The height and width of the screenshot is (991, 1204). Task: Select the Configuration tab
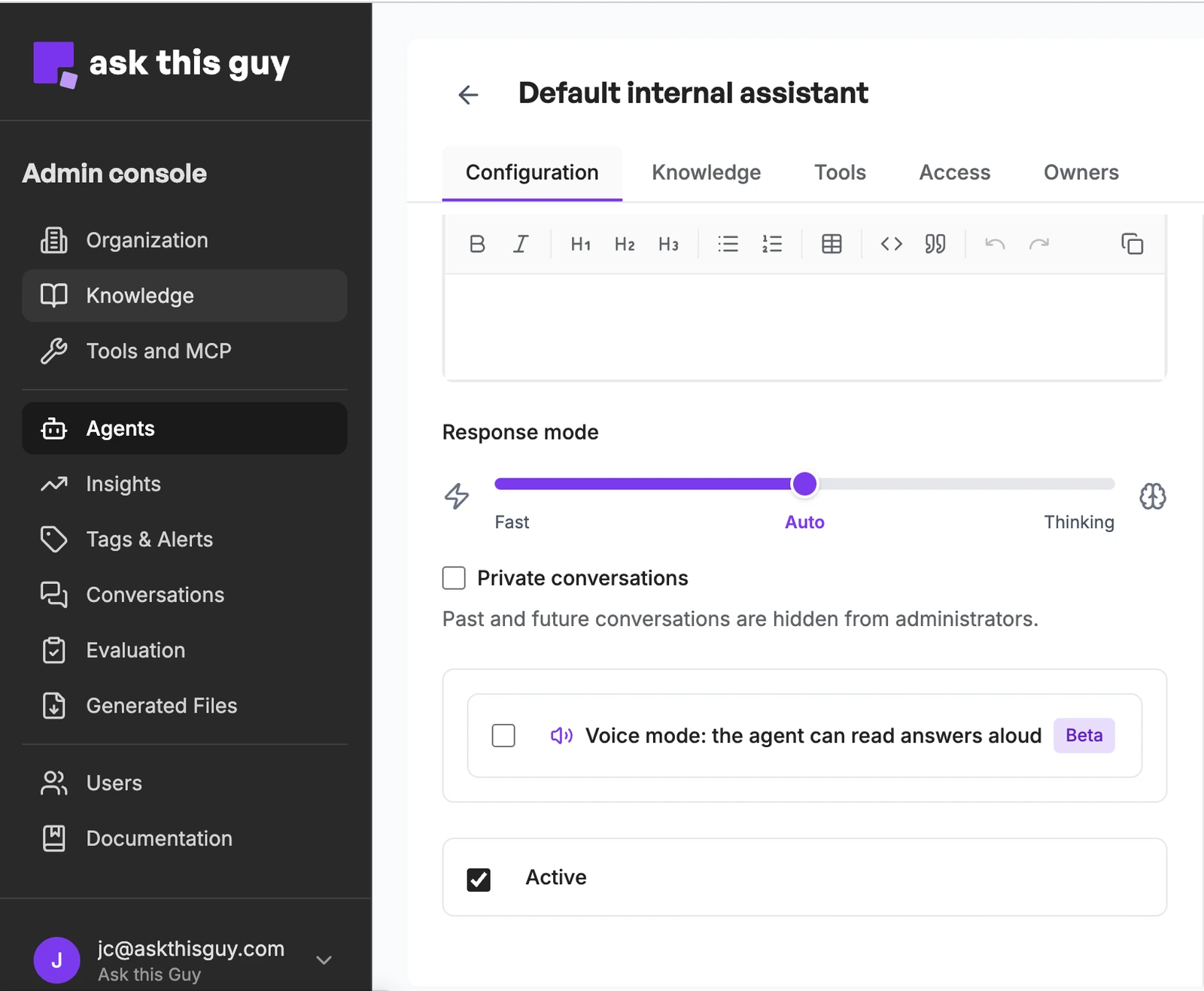coord(532,172)
